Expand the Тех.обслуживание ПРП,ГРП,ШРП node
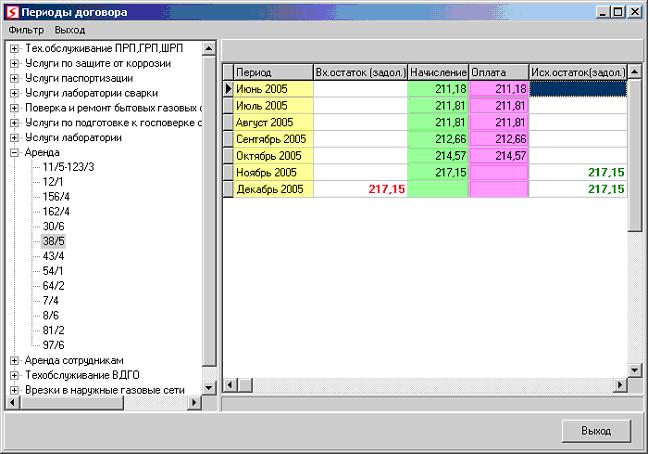The image size is (650, 454). [15, 50]
